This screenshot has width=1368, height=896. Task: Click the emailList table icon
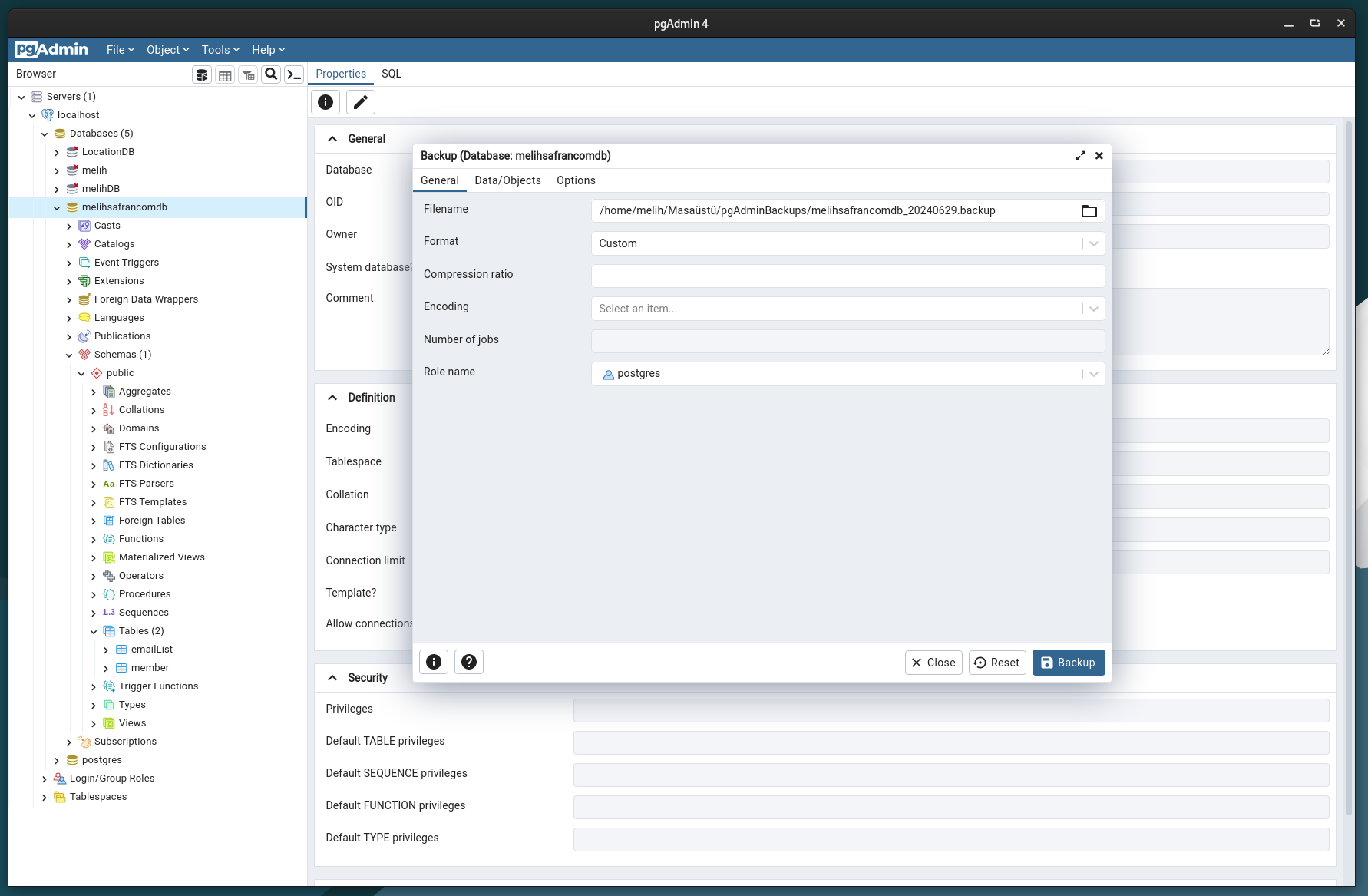click(121, 650)
